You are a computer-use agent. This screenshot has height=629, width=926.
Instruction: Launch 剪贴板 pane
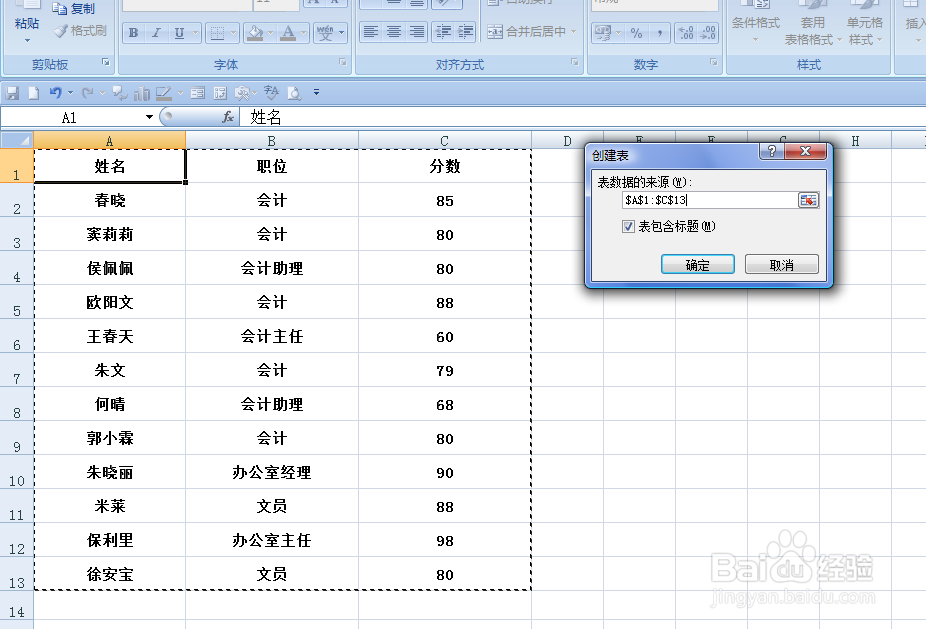pyautogui.click(x=105, y=62)
